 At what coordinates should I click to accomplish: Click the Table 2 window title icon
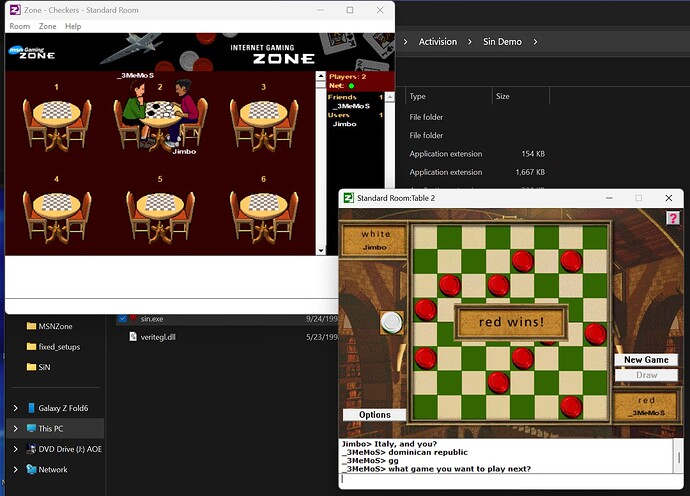click(349, 198)
